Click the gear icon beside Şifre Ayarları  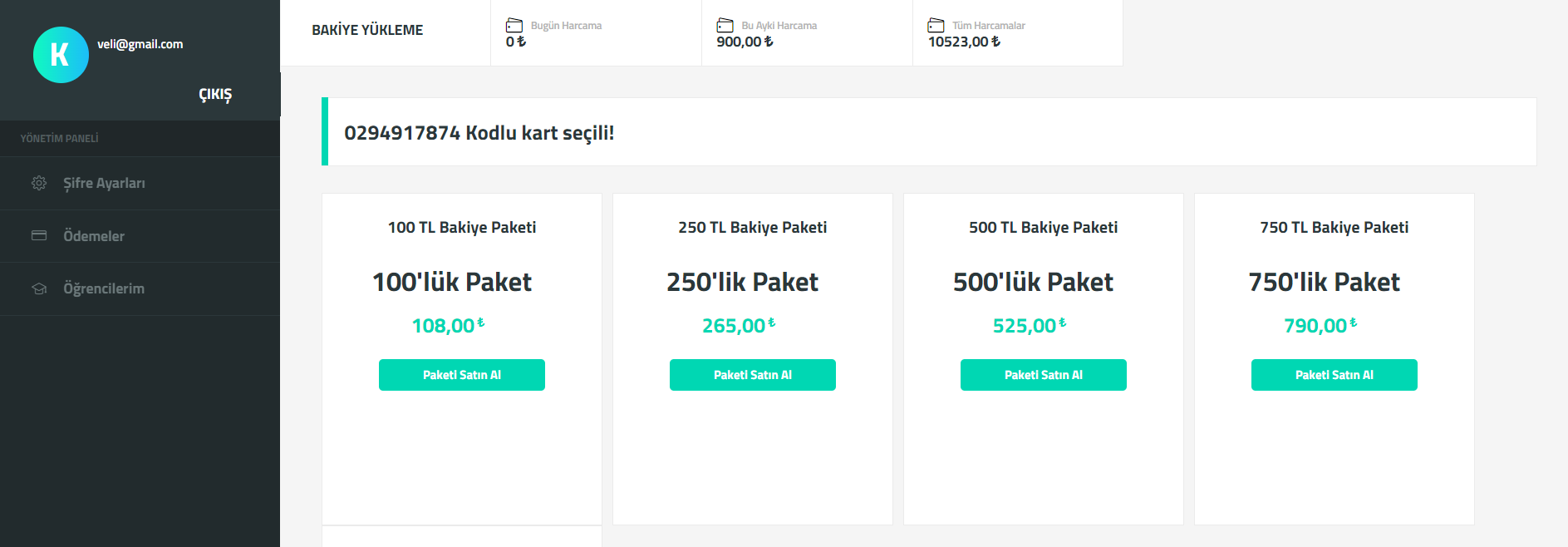point(39,183)
